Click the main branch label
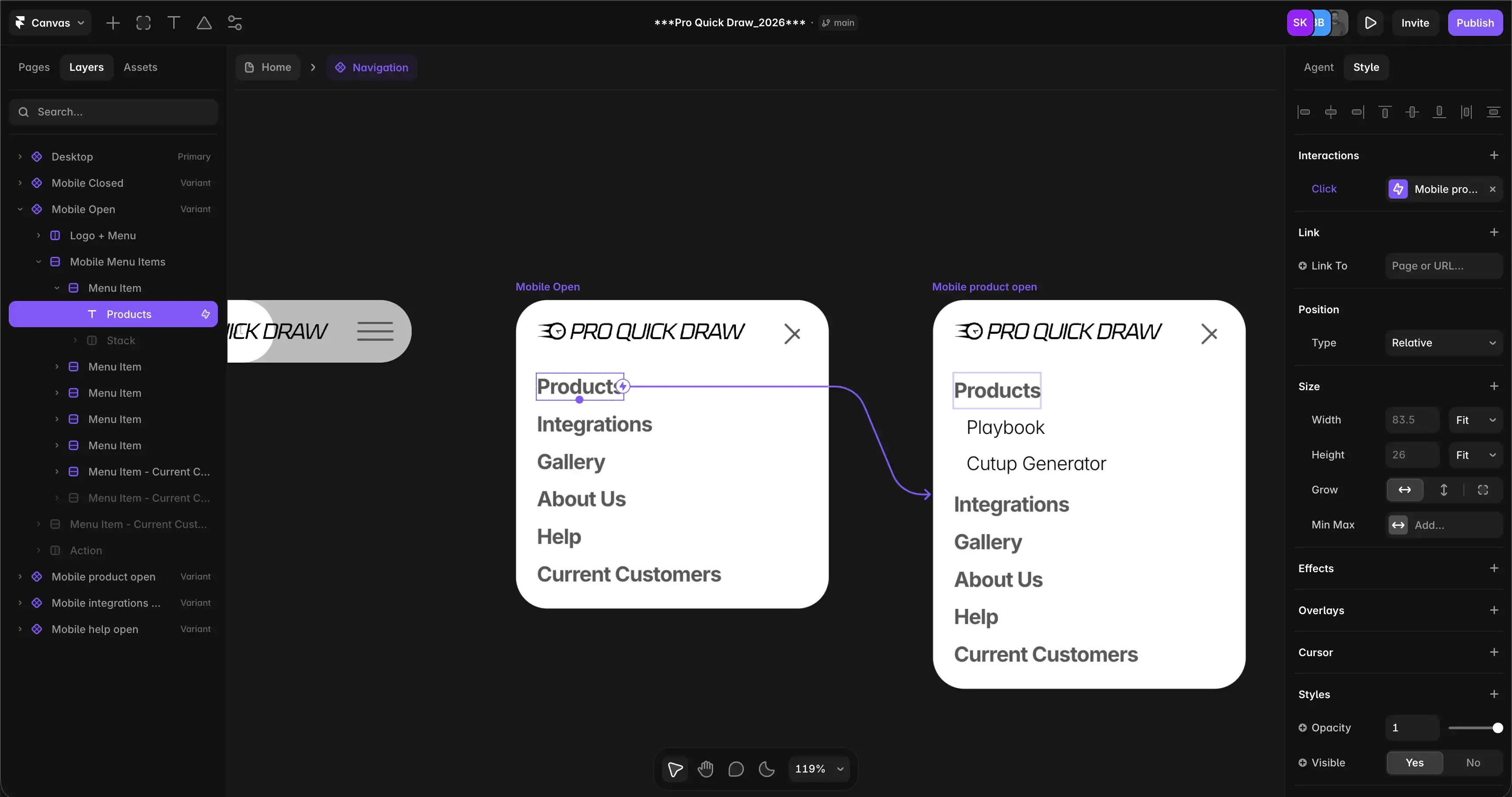Screen dimensions: 1512x797 [838, 23]
